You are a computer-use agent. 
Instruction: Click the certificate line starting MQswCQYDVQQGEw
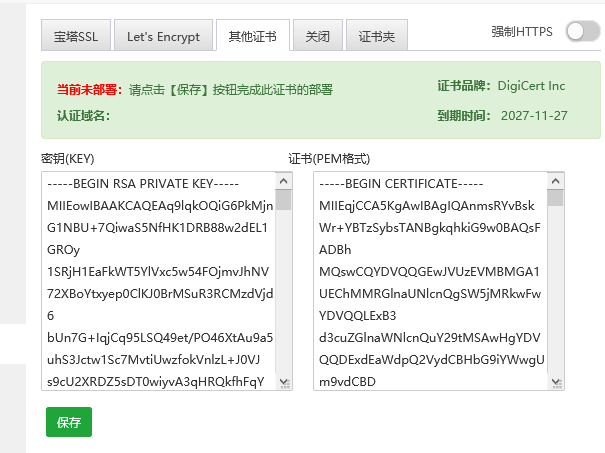click(429, 272)
